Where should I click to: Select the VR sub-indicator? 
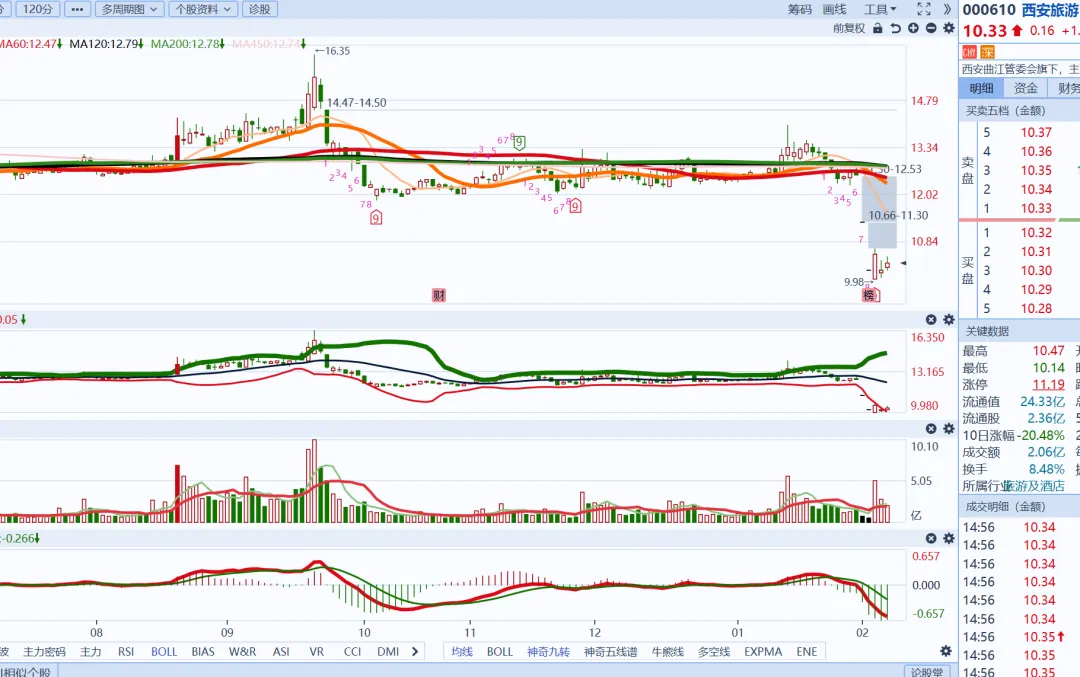(x=317, y=652)
